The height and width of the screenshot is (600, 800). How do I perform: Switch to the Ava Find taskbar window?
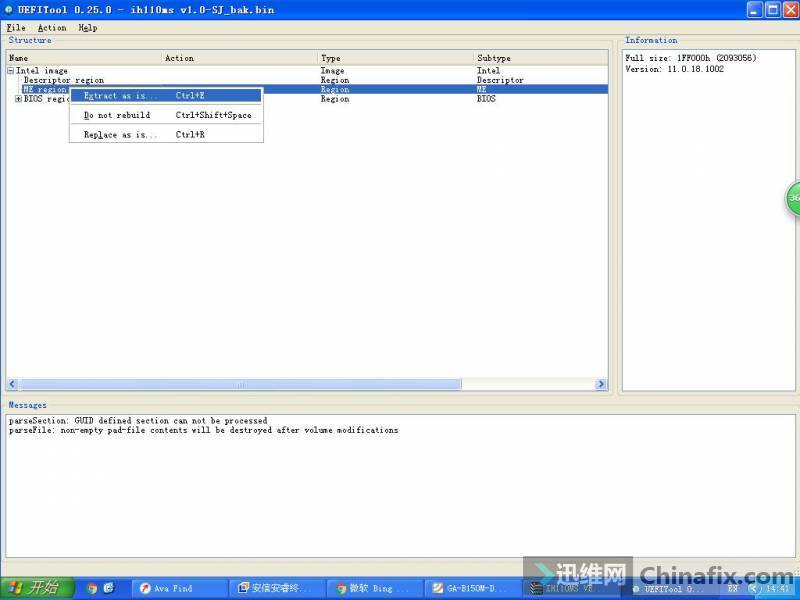coord(179,588)
